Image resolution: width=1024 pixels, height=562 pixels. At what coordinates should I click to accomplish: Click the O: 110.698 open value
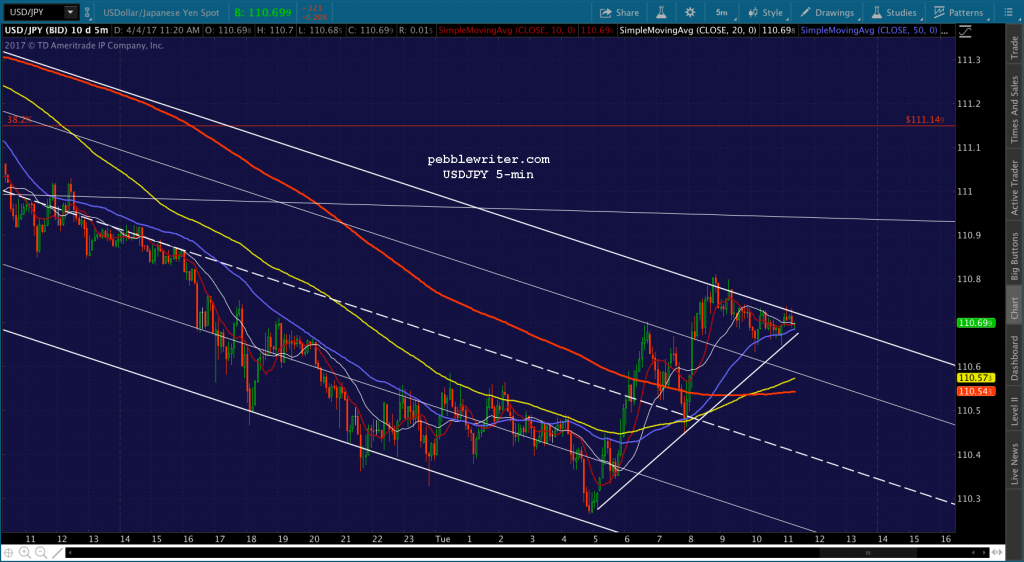[227, 31]
